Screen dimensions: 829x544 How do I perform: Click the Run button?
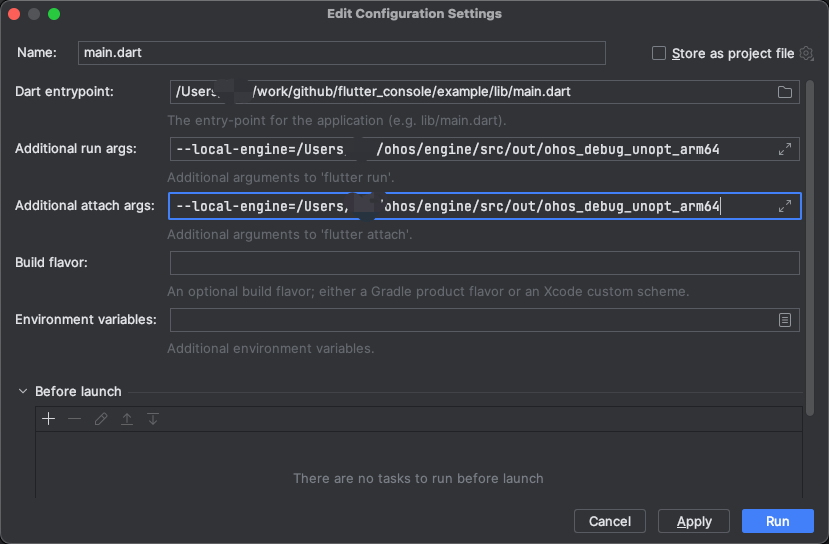click(778, 521)
